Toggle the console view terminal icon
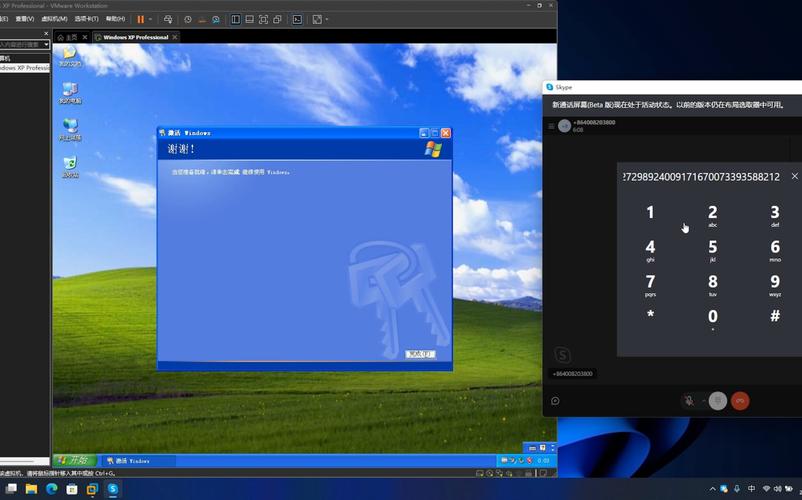The image size is (802, 500). click(x=297, y=19)
